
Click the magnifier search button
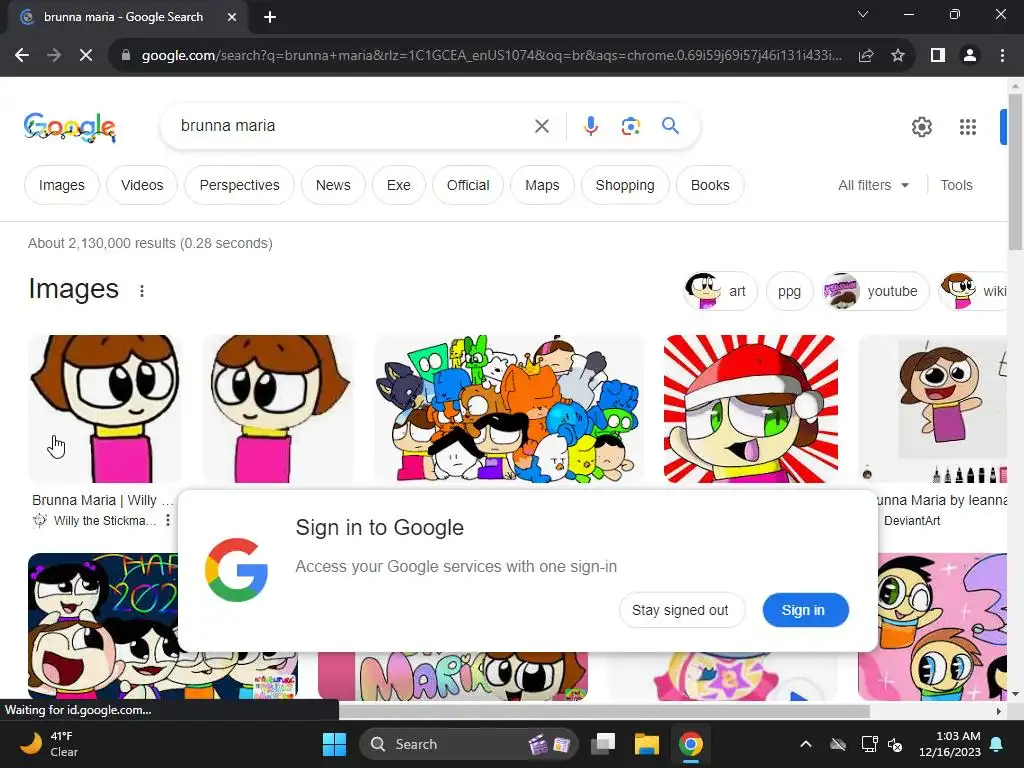coord(670,125)
